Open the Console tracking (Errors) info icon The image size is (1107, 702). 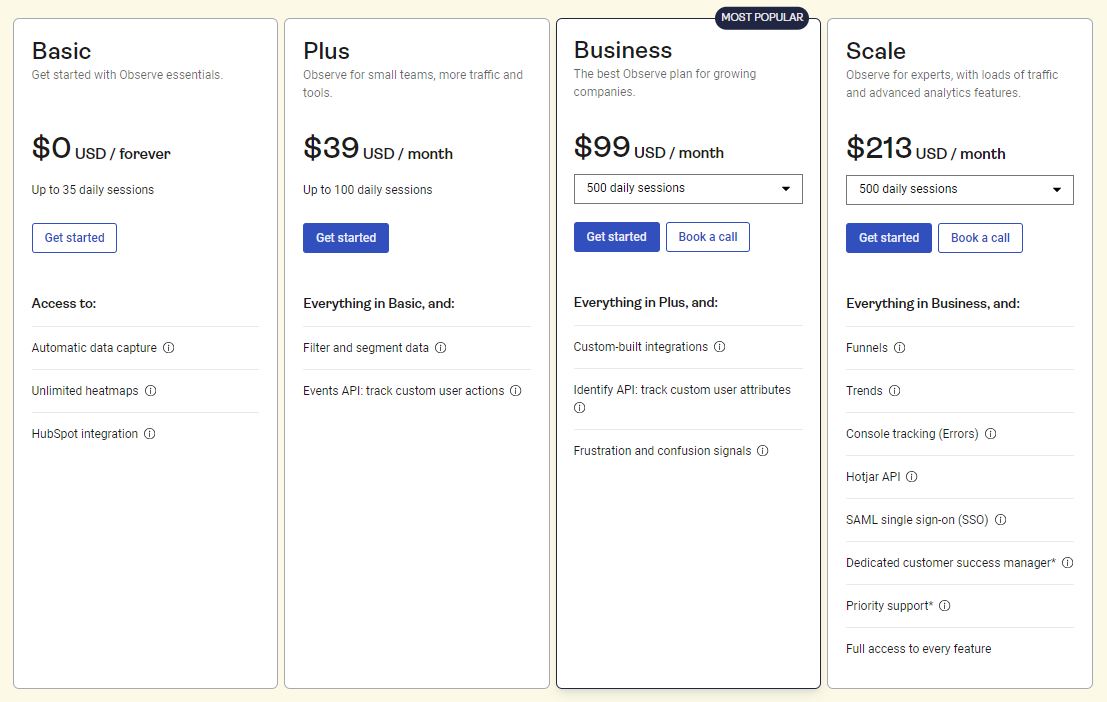(990, 434)
